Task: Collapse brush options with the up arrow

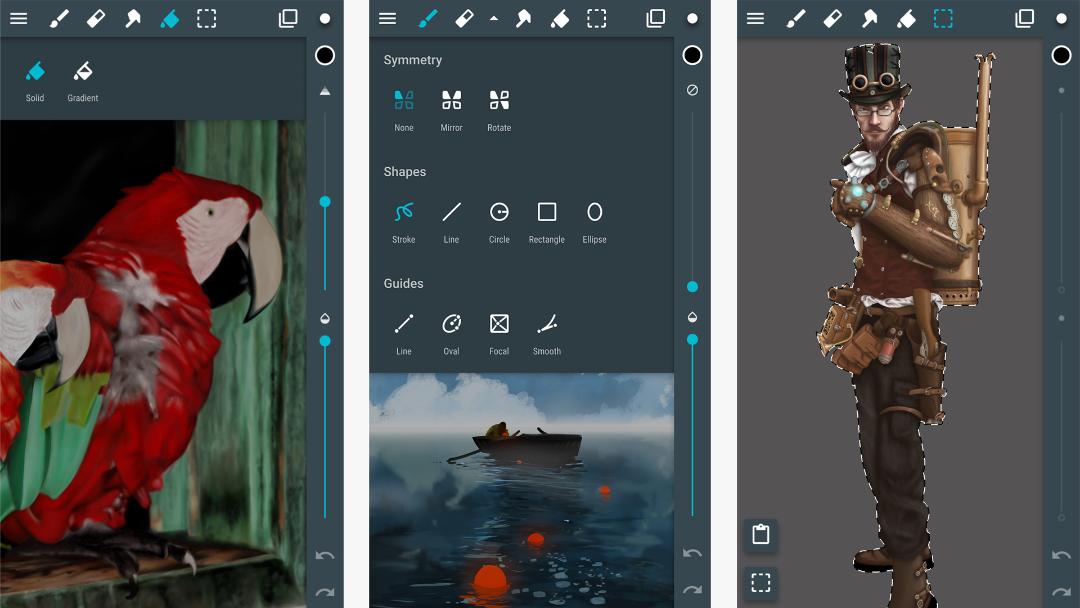Action: (x=494, y=19)
